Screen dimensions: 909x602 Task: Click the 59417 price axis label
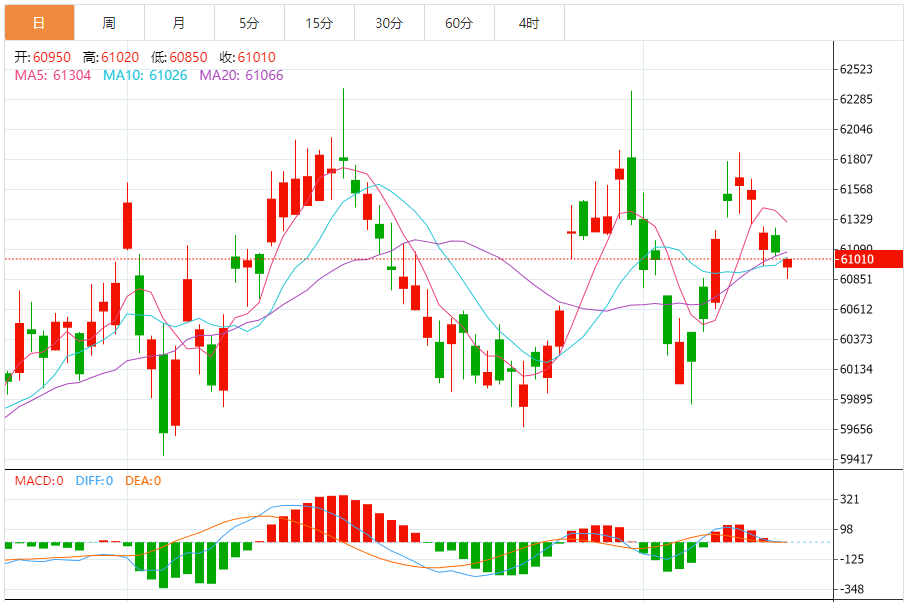[856, 459]
